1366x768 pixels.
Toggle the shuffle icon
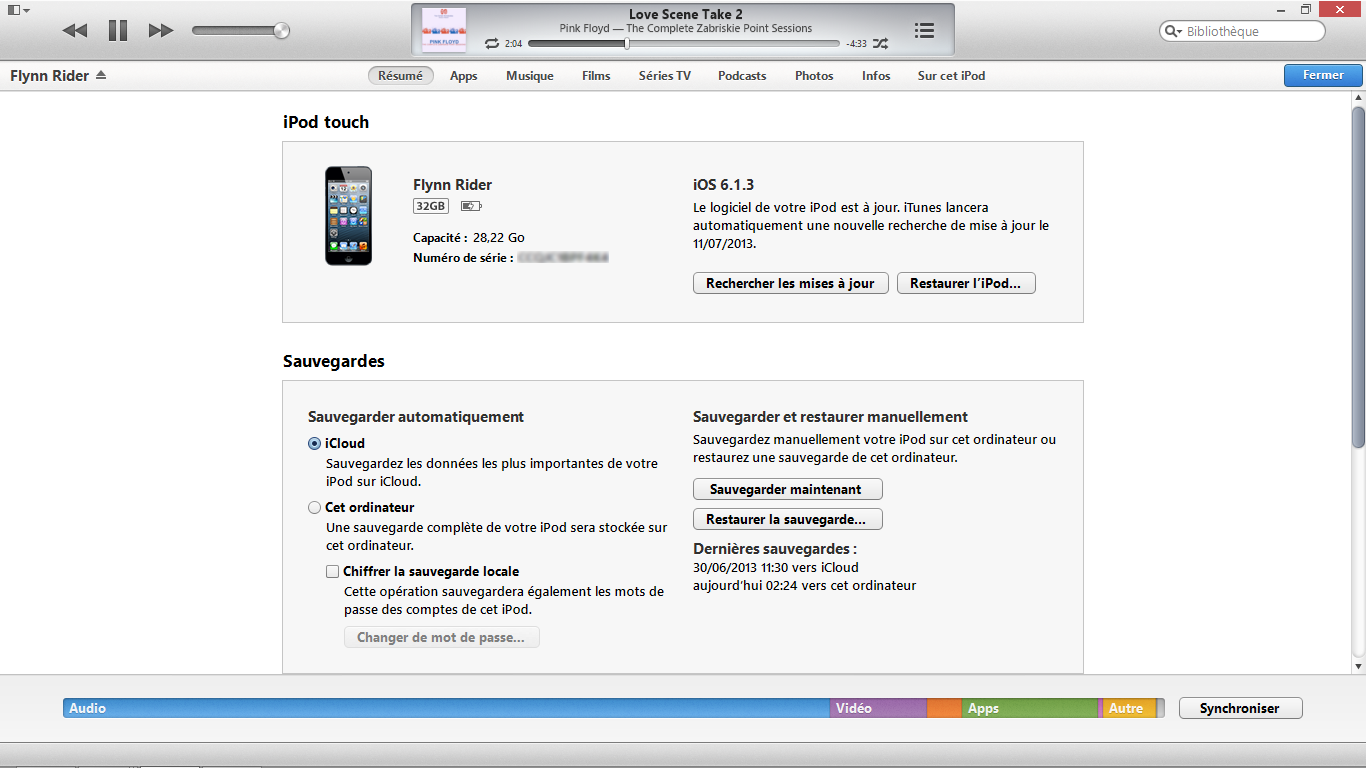tap(880, 44)
